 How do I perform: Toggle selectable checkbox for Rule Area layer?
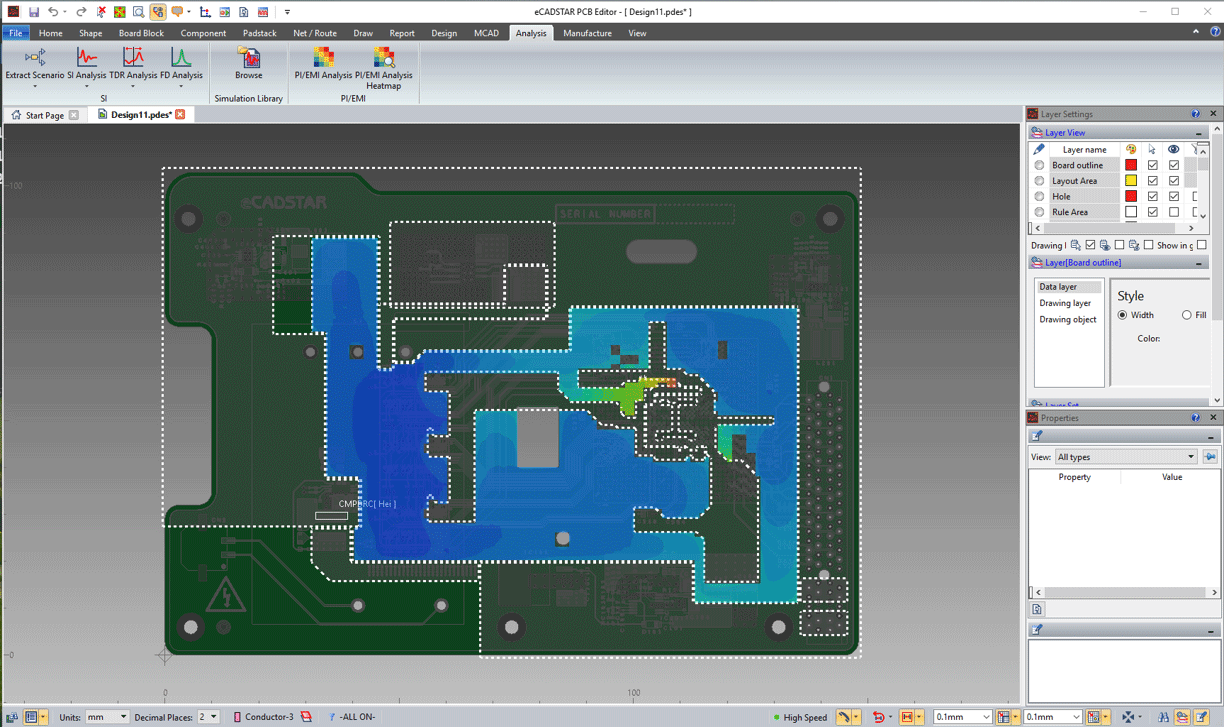click(x=1153, y=212)
